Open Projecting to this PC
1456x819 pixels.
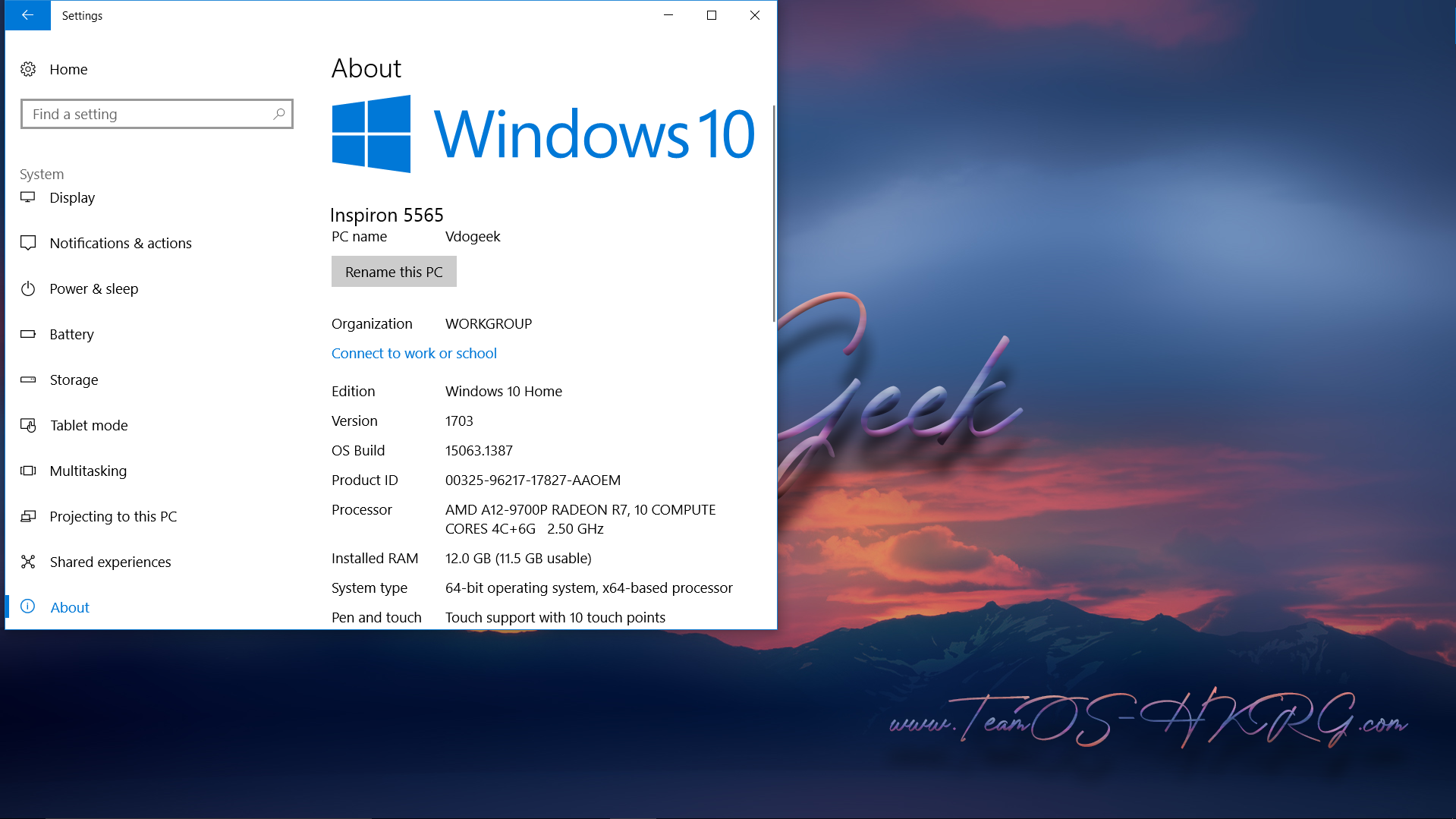pyautogui.click(x=113, y=516)
